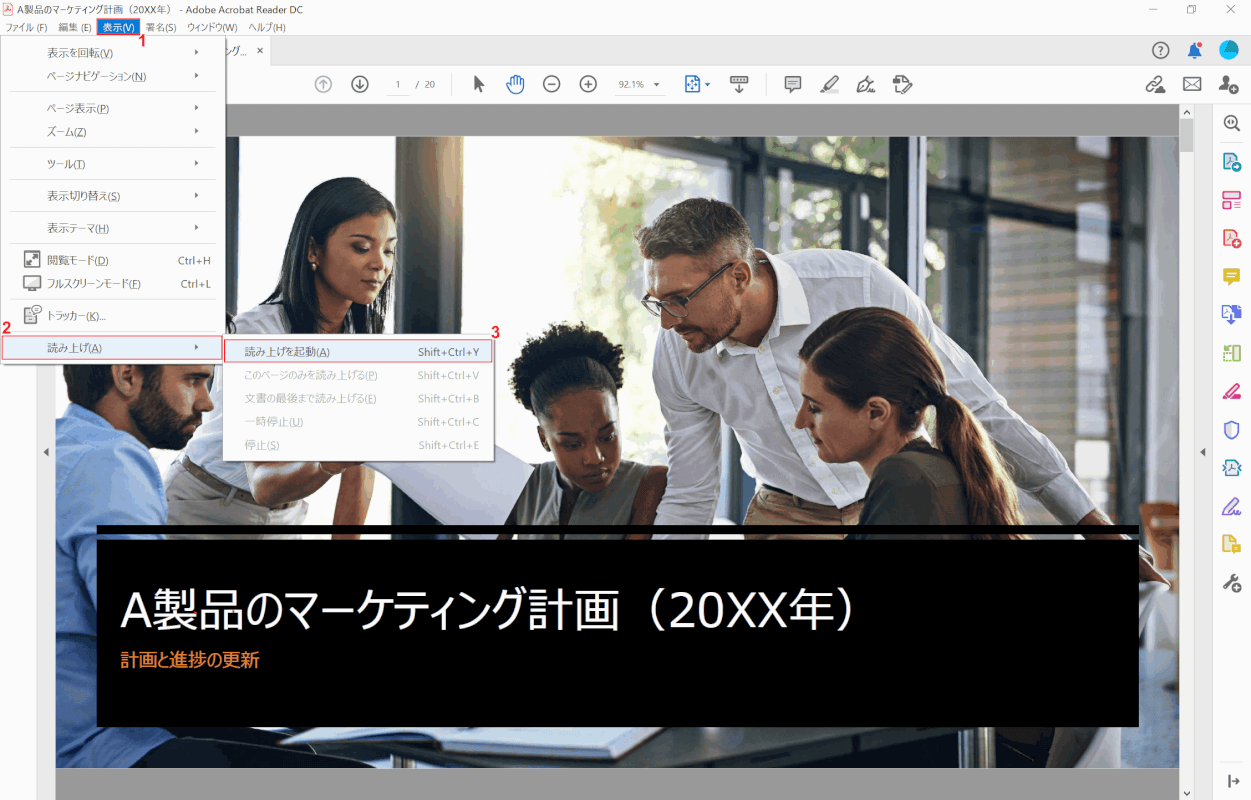The image size is (1251, 800).
Task: Open the ウィンドウ menu
Action: click(x=210, y=27)
